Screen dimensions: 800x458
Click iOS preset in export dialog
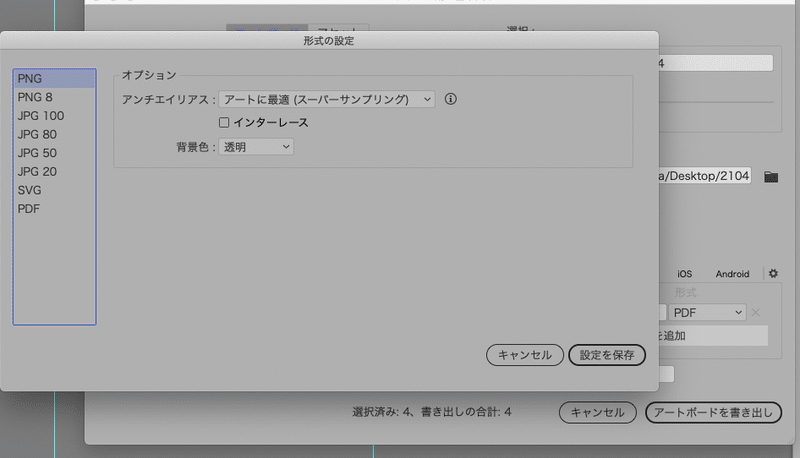(x=685, y=274)
